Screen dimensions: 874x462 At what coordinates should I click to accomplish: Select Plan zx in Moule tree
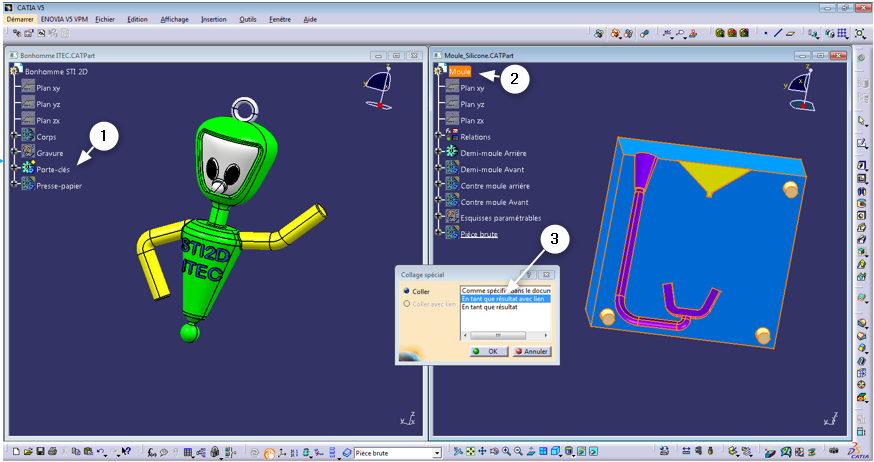pos(472,120)
